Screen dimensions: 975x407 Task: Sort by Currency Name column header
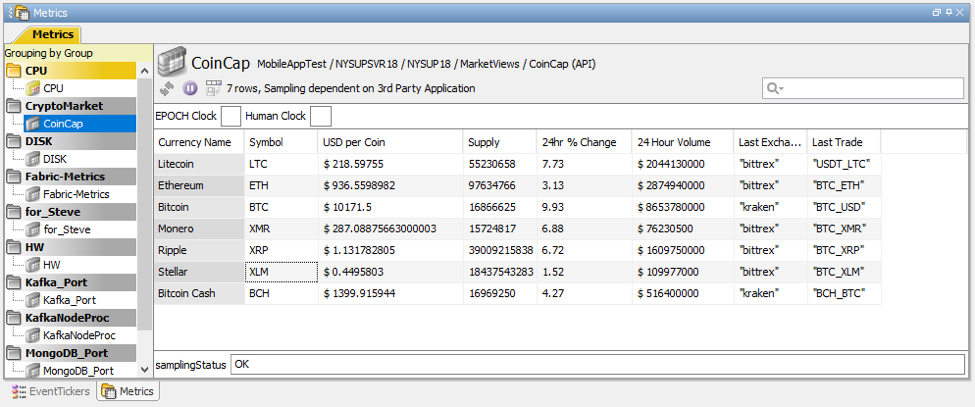199,142
